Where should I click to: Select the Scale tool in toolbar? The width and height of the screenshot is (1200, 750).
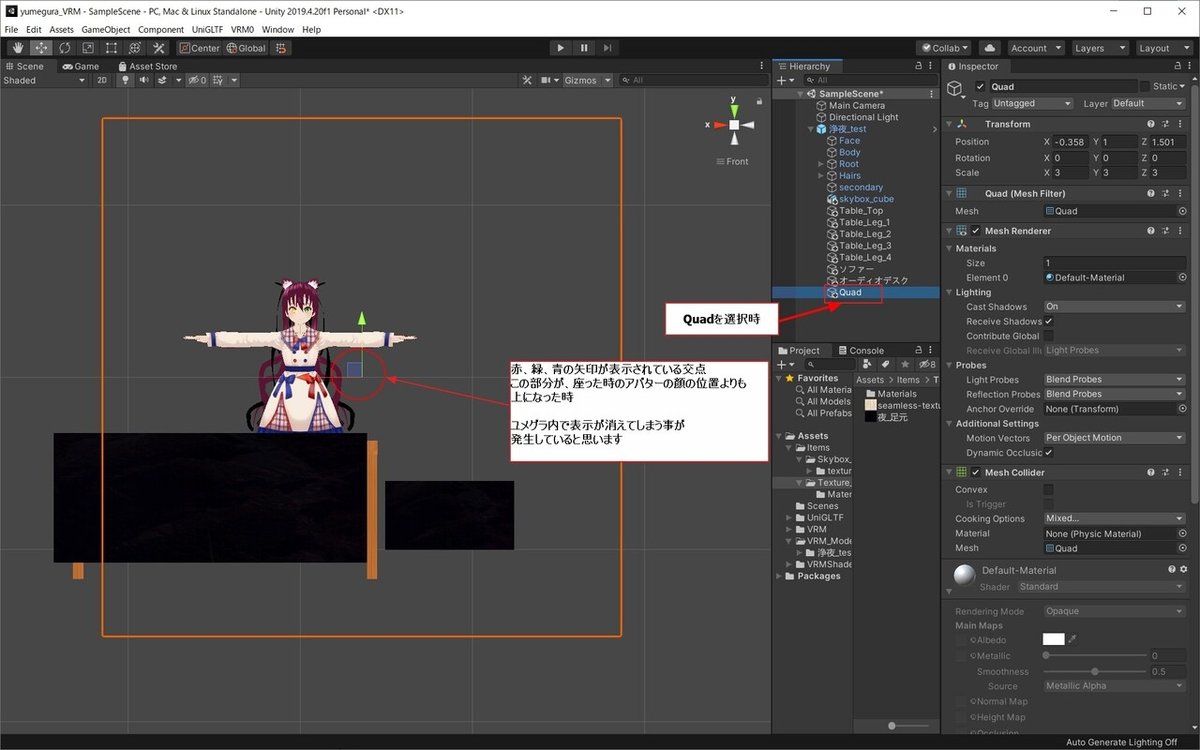[x=87, y=48]
